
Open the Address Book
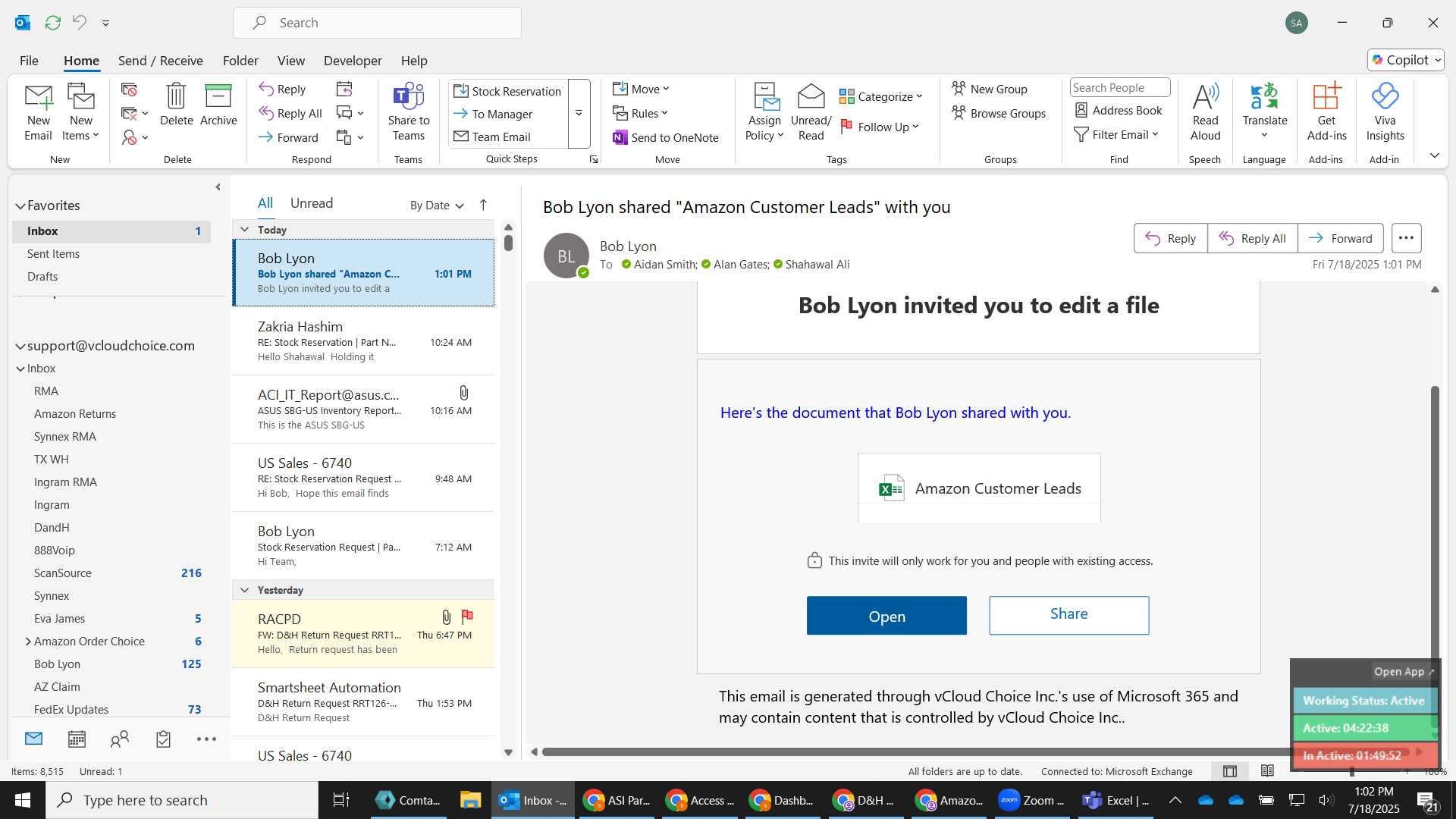coord(1119,111)
